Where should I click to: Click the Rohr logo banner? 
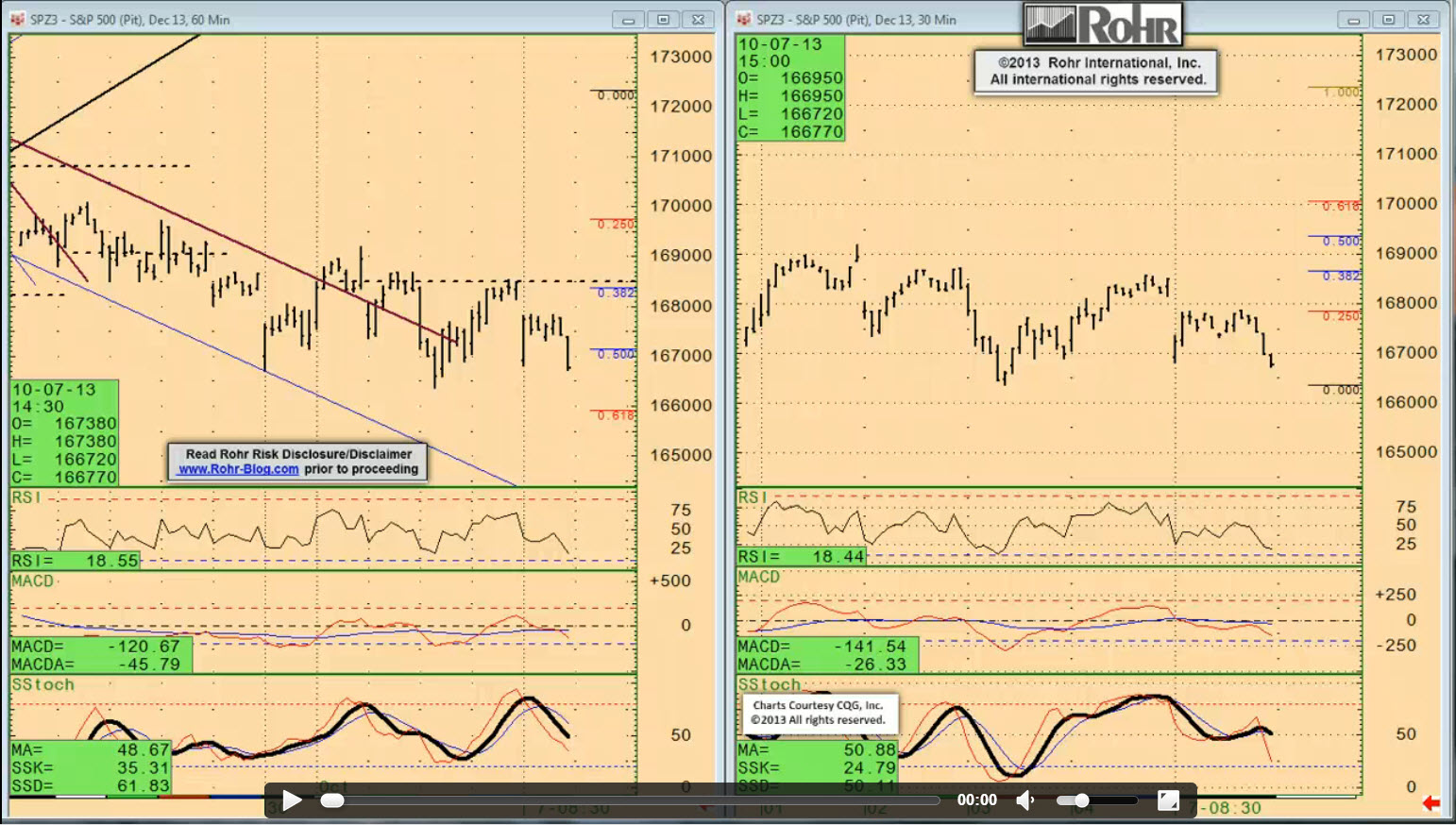pyautogui.click(x=1103, y=25)
